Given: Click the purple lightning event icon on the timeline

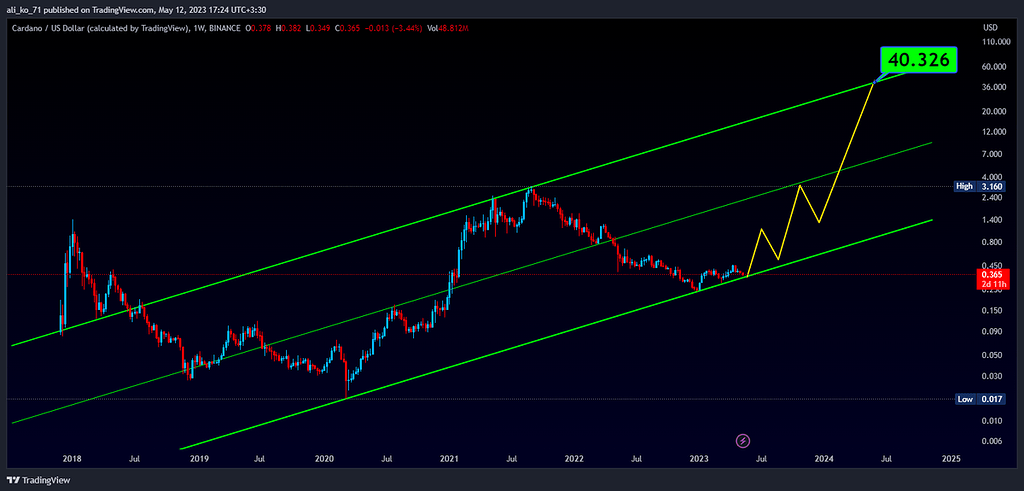Looking at the screenshot, I should (742, 440).
